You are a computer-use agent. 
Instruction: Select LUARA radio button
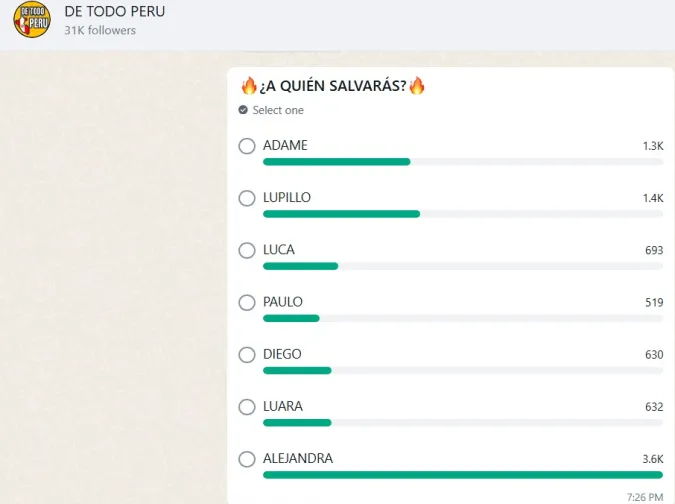point(247,407)
